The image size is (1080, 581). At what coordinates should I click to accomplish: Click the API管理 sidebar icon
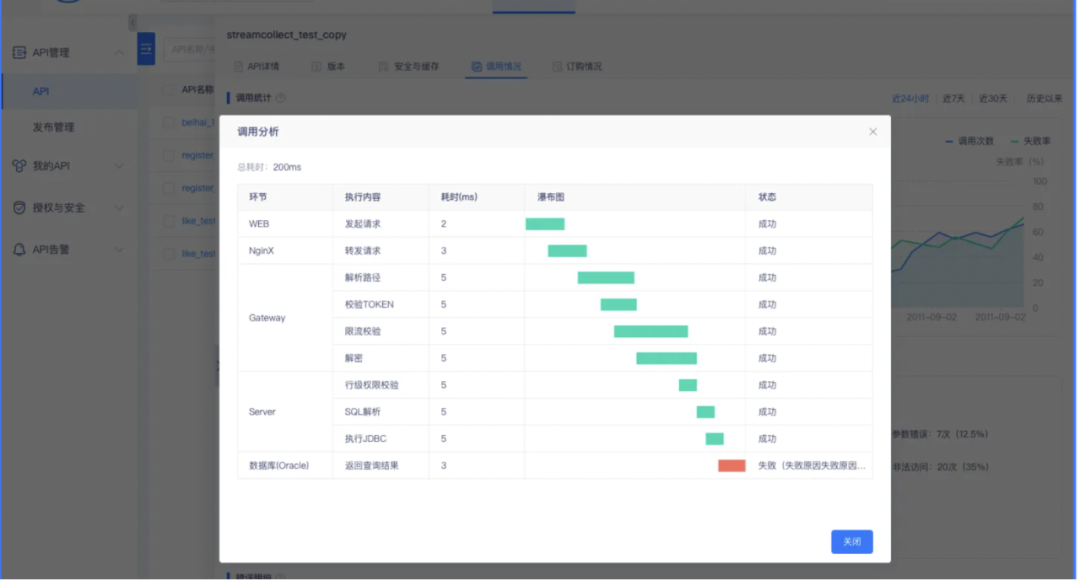pos(19,52)
